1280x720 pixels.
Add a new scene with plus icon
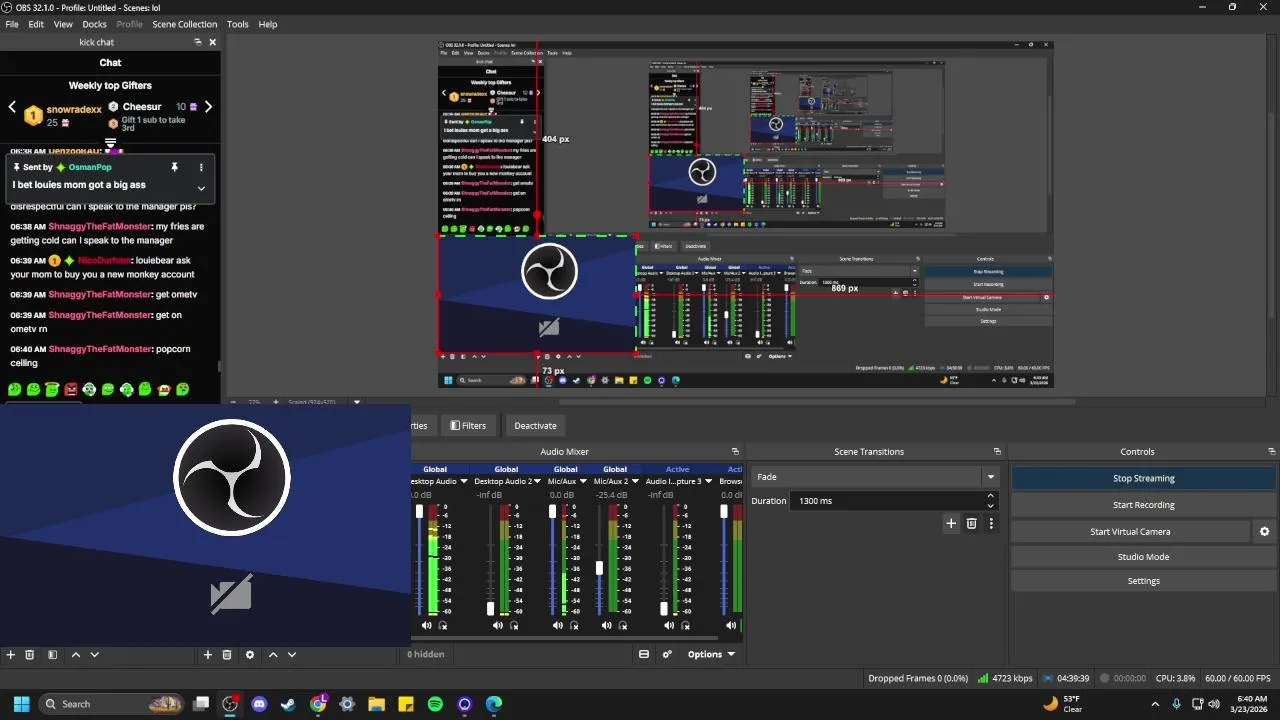pyautogui.click(x=11, y=655)
